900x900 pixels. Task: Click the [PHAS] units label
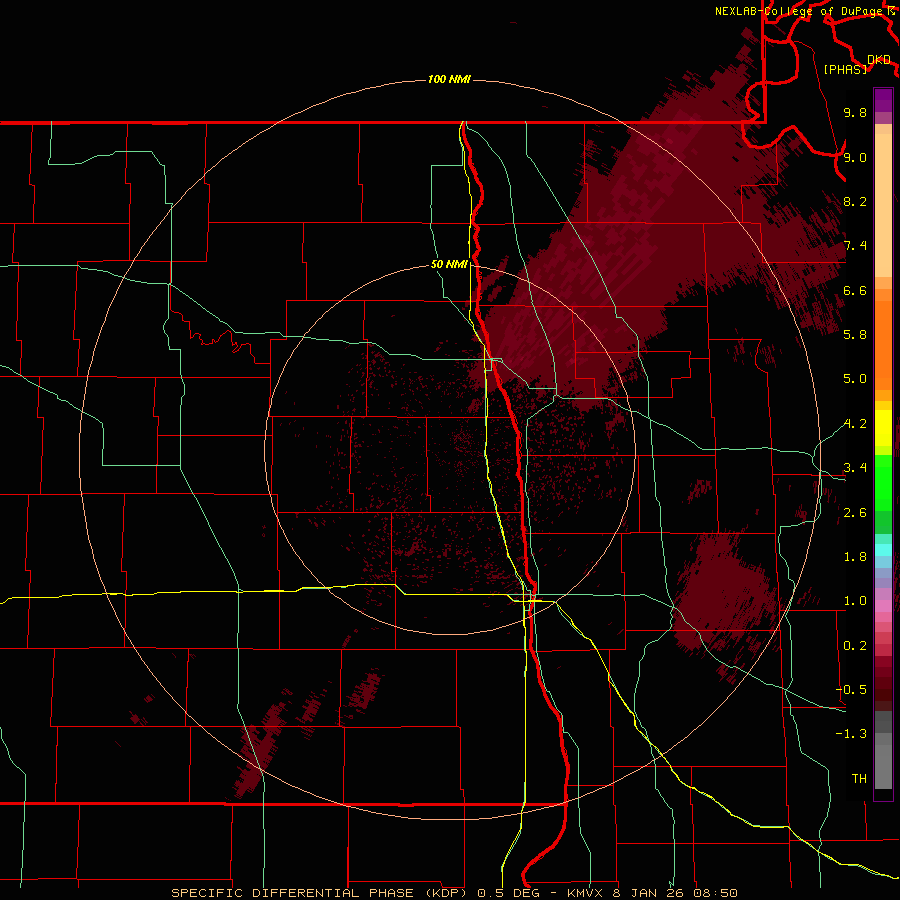coord(845,69)
